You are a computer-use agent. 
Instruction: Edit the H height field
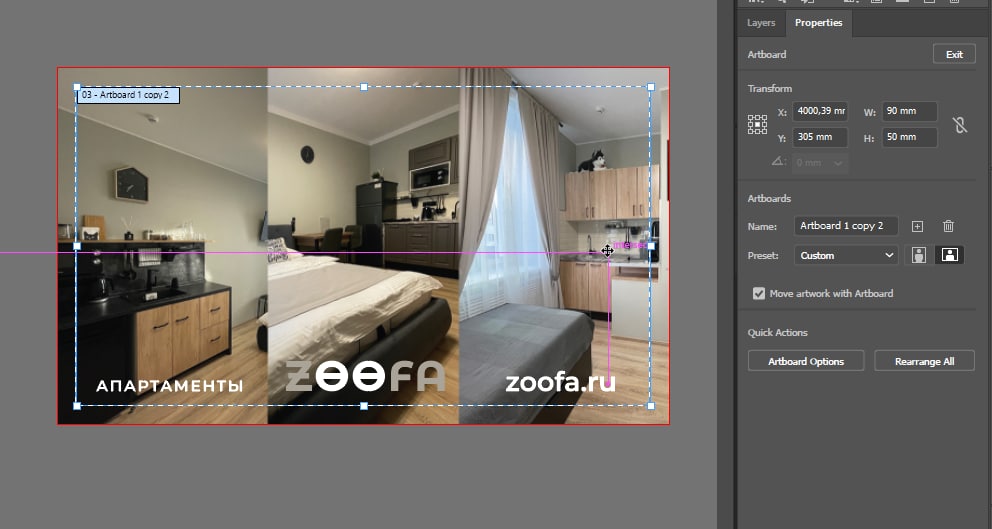pyautogui.click(x=910, y=137)
